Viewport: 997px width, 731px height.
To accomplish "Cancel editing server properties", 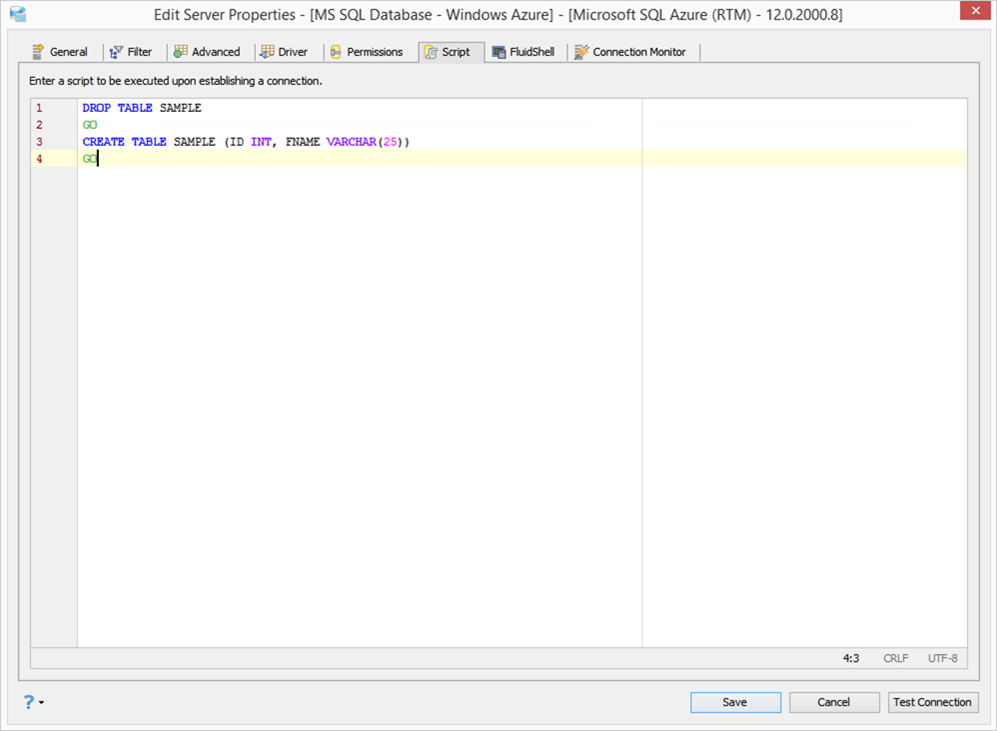I will [834, 702].
